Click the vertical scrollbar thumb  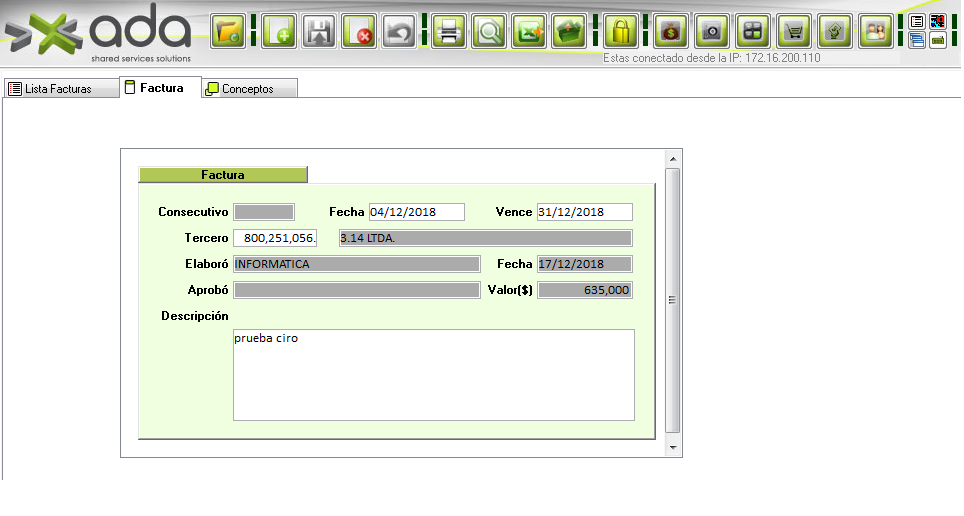coord(673,300)
